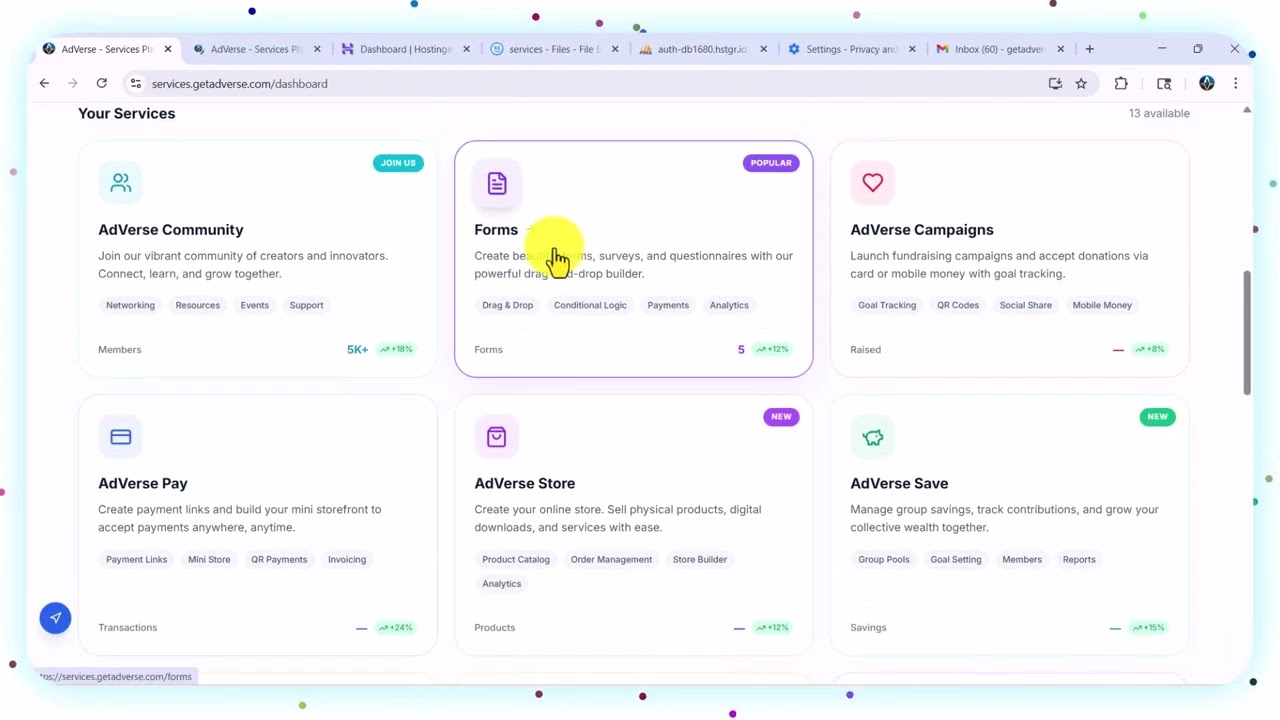Click the Payment Links tag

tap(137, 559)
